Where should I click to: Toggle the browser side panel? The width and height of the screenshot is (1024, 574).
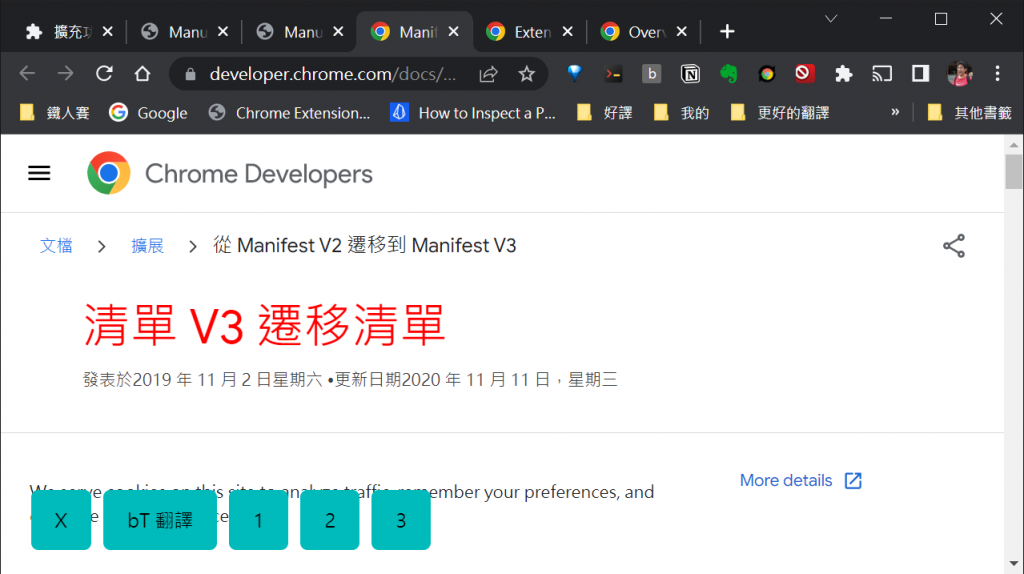click(921, 74)
